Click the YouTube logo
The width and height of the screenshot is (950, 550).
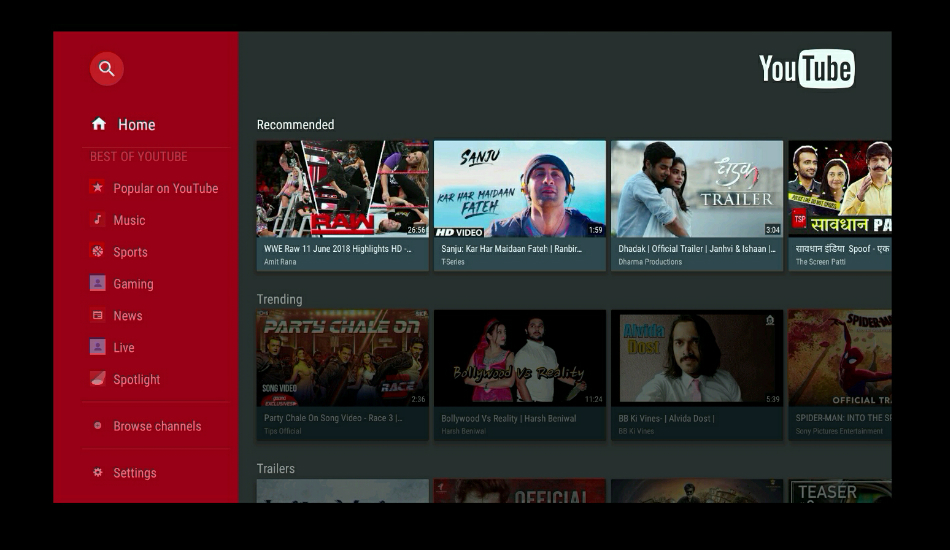806,68
